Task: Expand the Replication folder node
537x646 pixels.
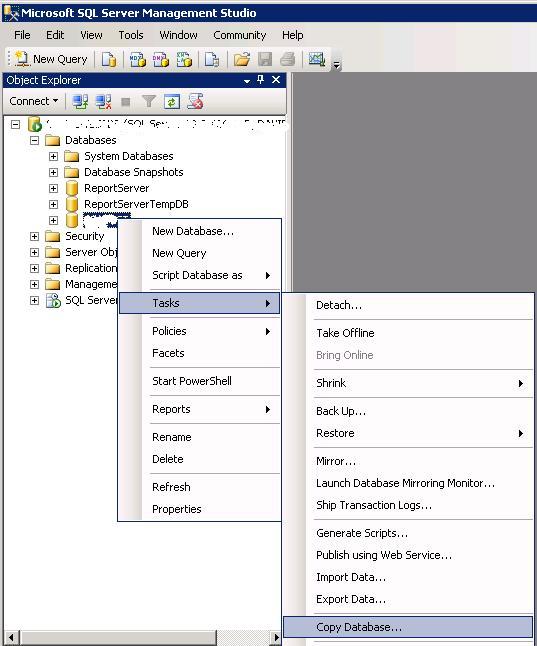Action: (x=34, y=269)
